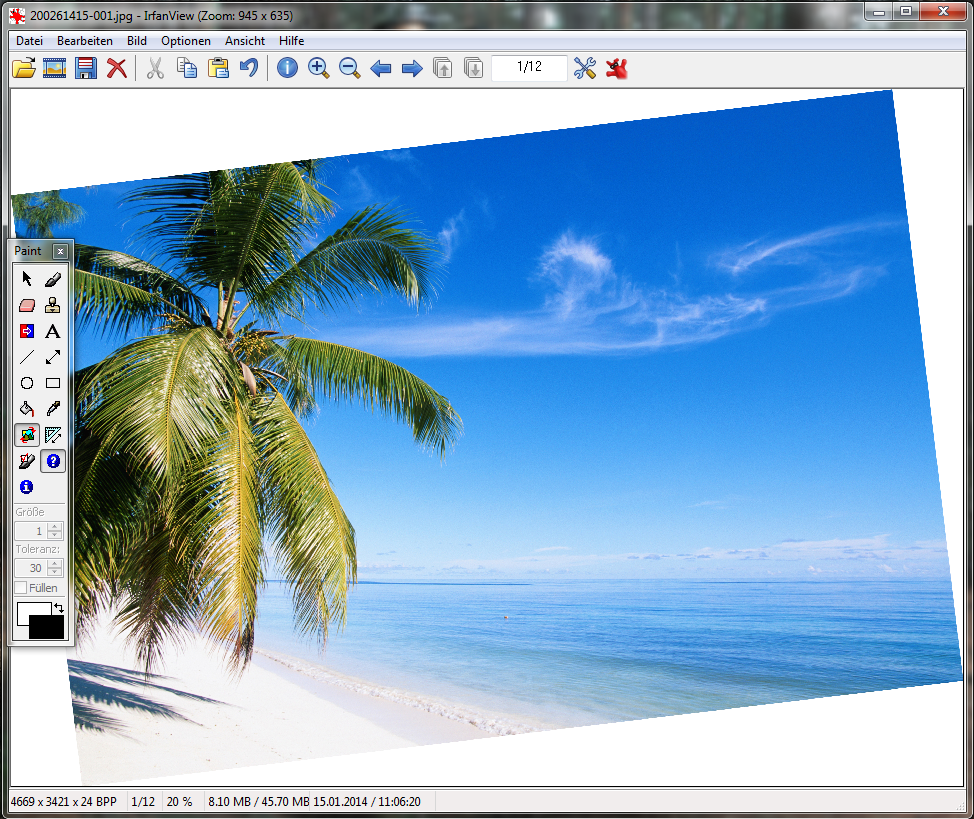This screenshot has height=819, width=974.
Task: Swap foreground and background colors
Action: 58,608
